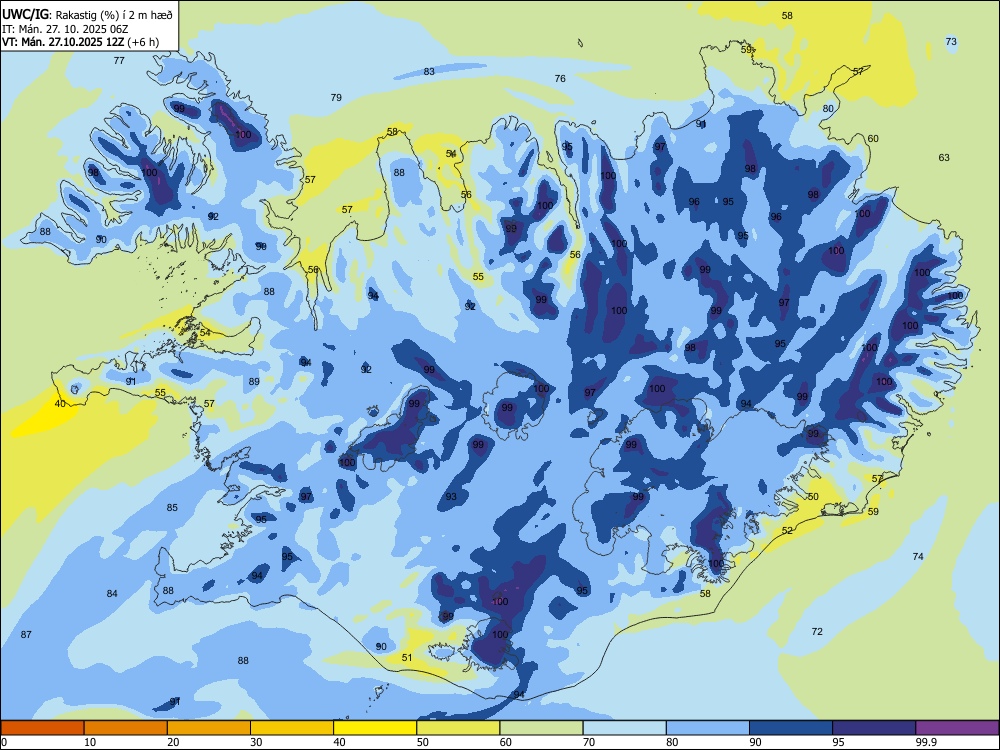Click the 30–40 golden legend swatch
Screen dimensions: 1000x750
pos(292,728)
